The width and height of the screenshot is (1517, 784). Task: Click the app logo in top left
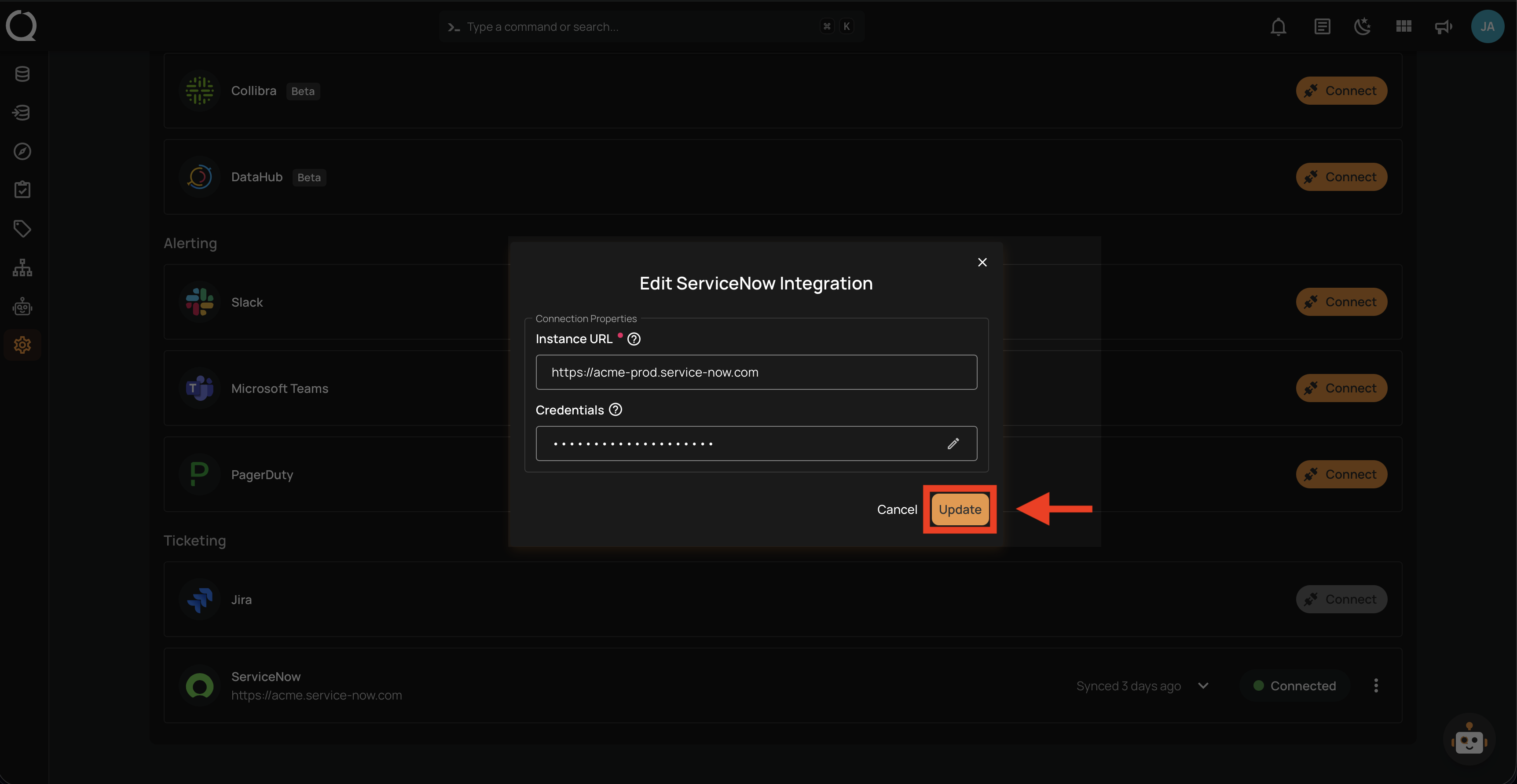tap(22, 26)
